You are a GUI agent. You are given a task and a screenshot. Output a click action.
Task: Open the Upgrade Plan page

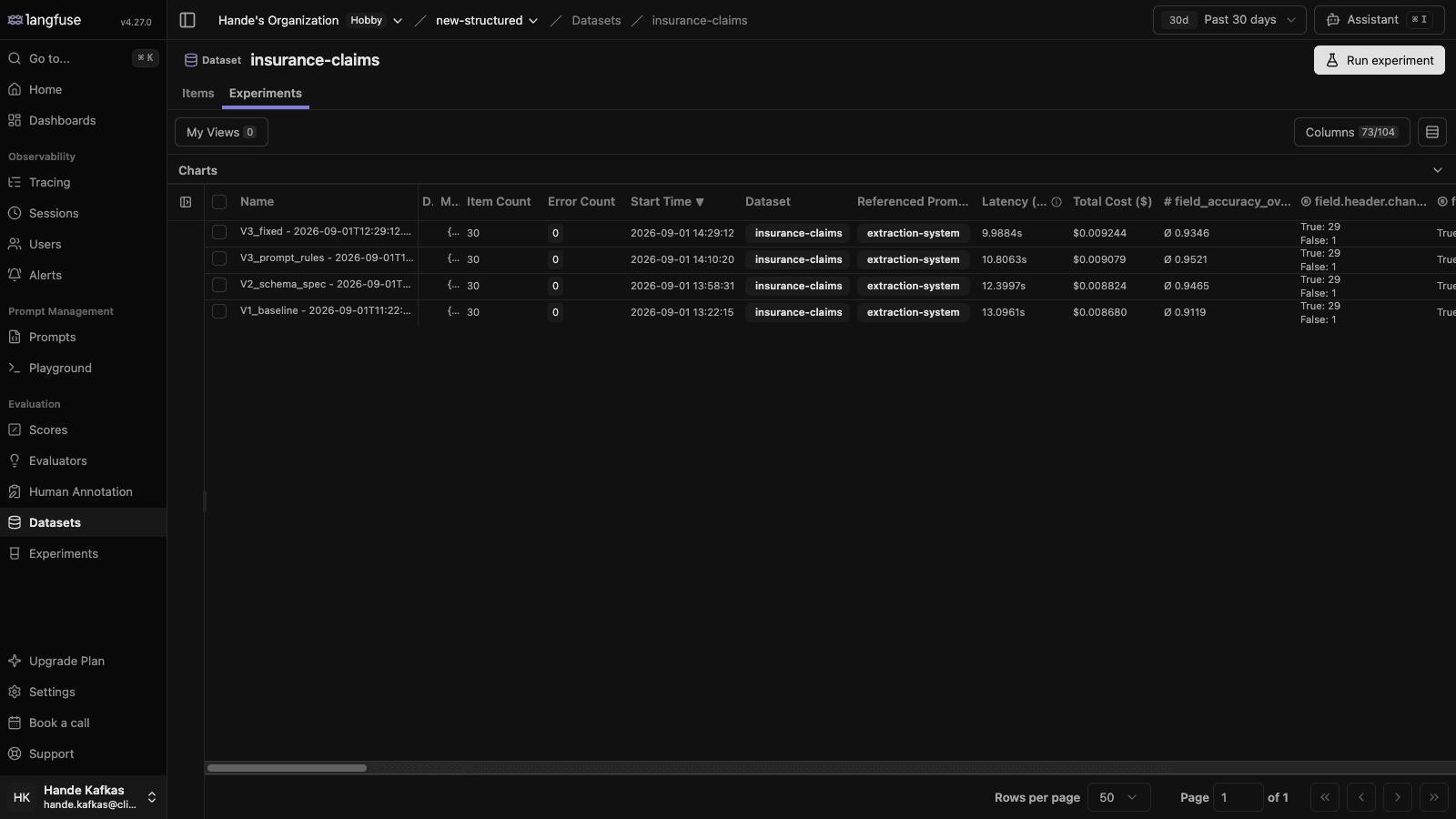coord(83,661)
